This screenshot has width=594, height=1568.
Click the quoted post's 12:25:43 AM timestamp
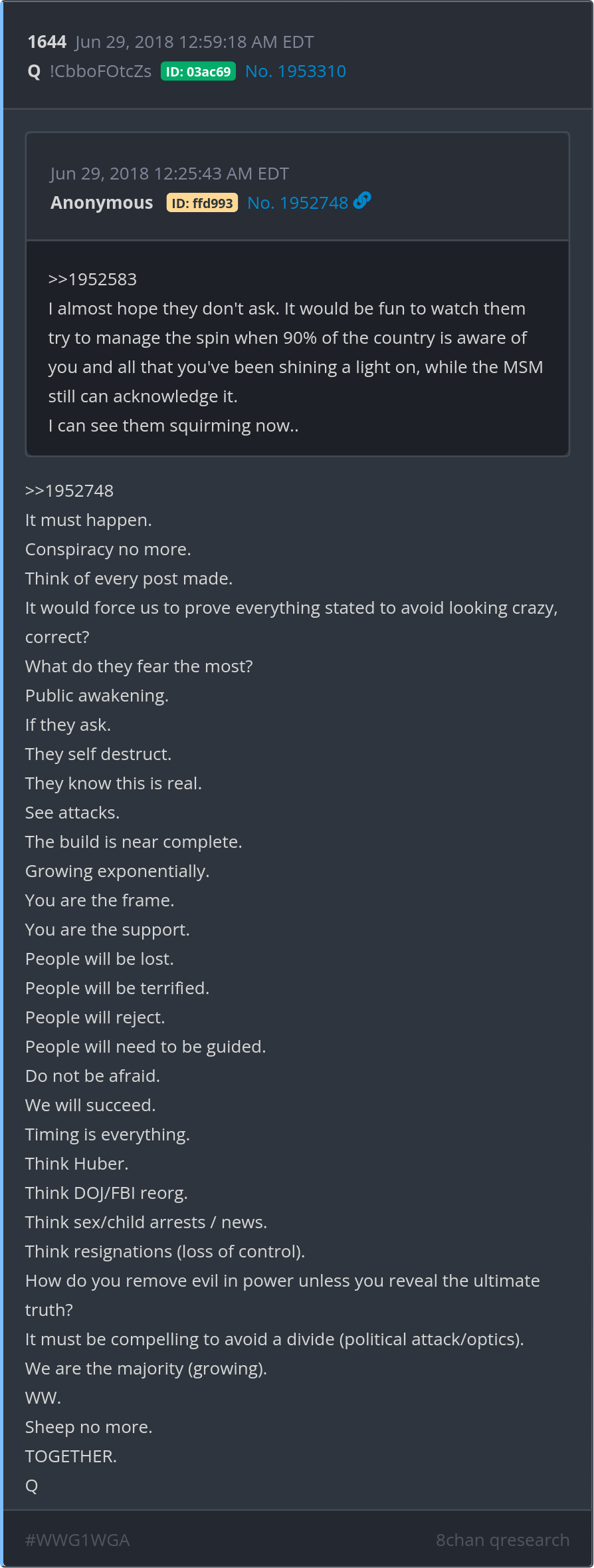pos(169,174)
